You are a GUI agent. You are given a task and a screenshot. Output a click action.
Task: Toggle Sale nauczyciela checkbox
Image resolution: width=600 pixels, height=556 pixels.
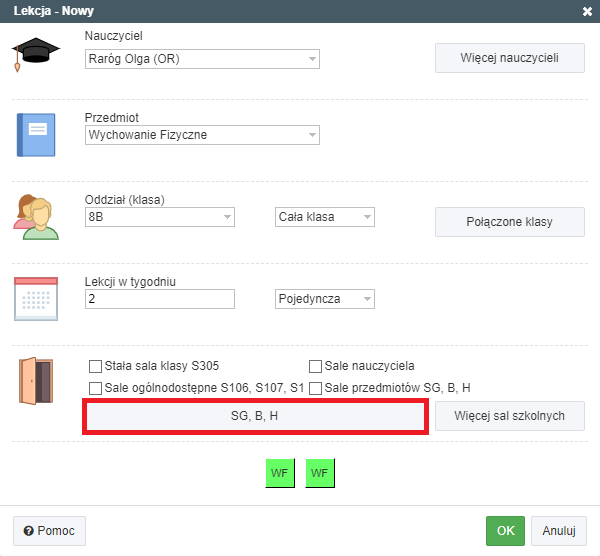pos(316,366)
